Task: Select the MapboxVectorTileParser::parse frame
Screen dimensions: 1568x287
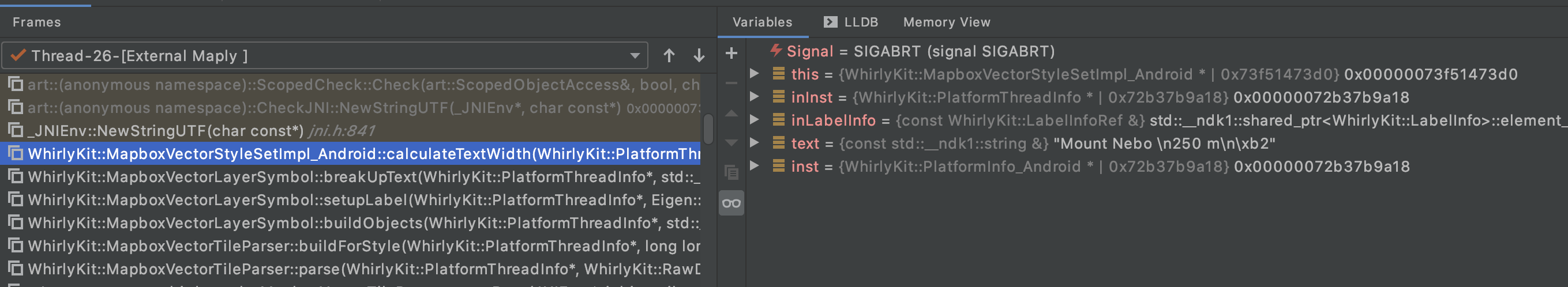Action: pyautogui.click(x=351, y=269)
